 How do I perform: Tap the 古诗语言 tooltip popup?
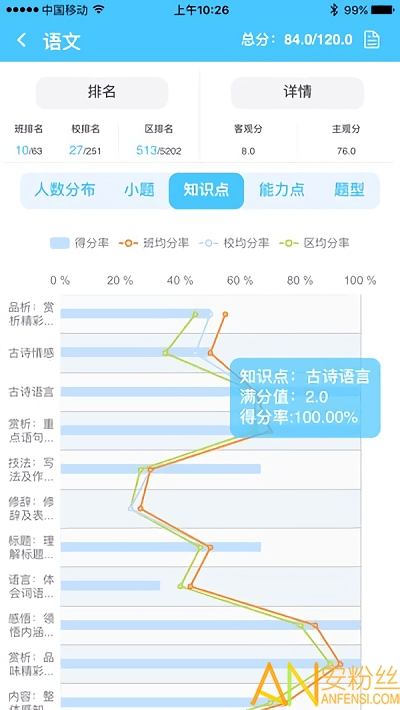(x=305, y=398)
